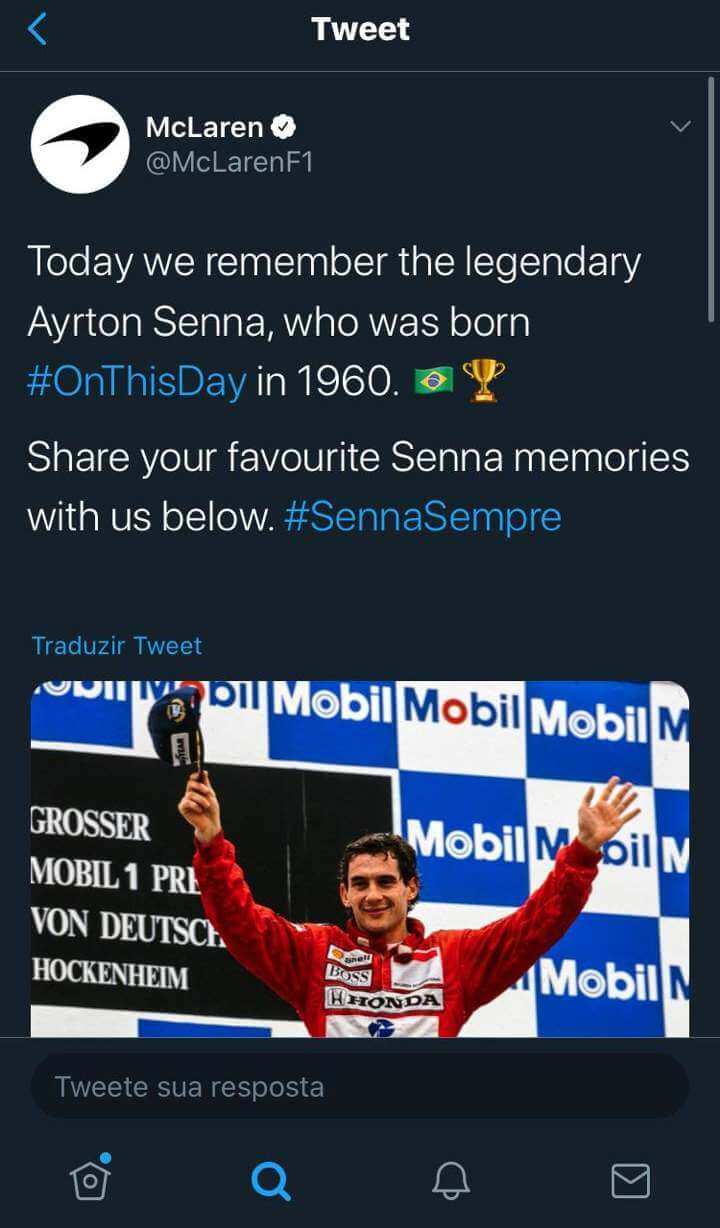Open the Messages envelope tab
The width and height of the screenshot is (720, 1228).
coord(630,1181)
